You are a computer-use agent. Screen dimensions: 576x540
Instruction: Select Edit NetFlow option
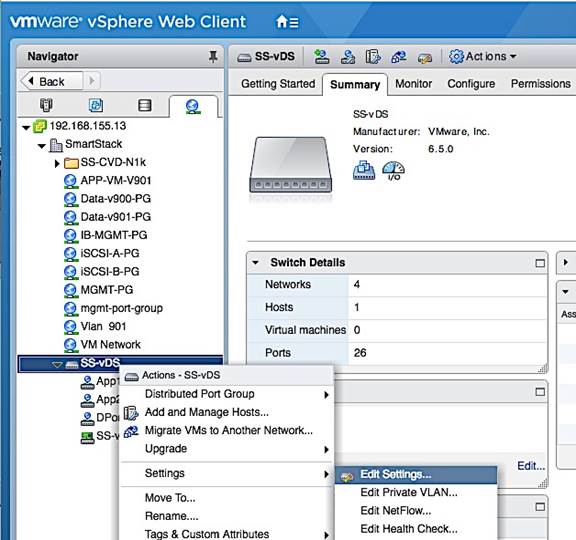click(416, 511)
